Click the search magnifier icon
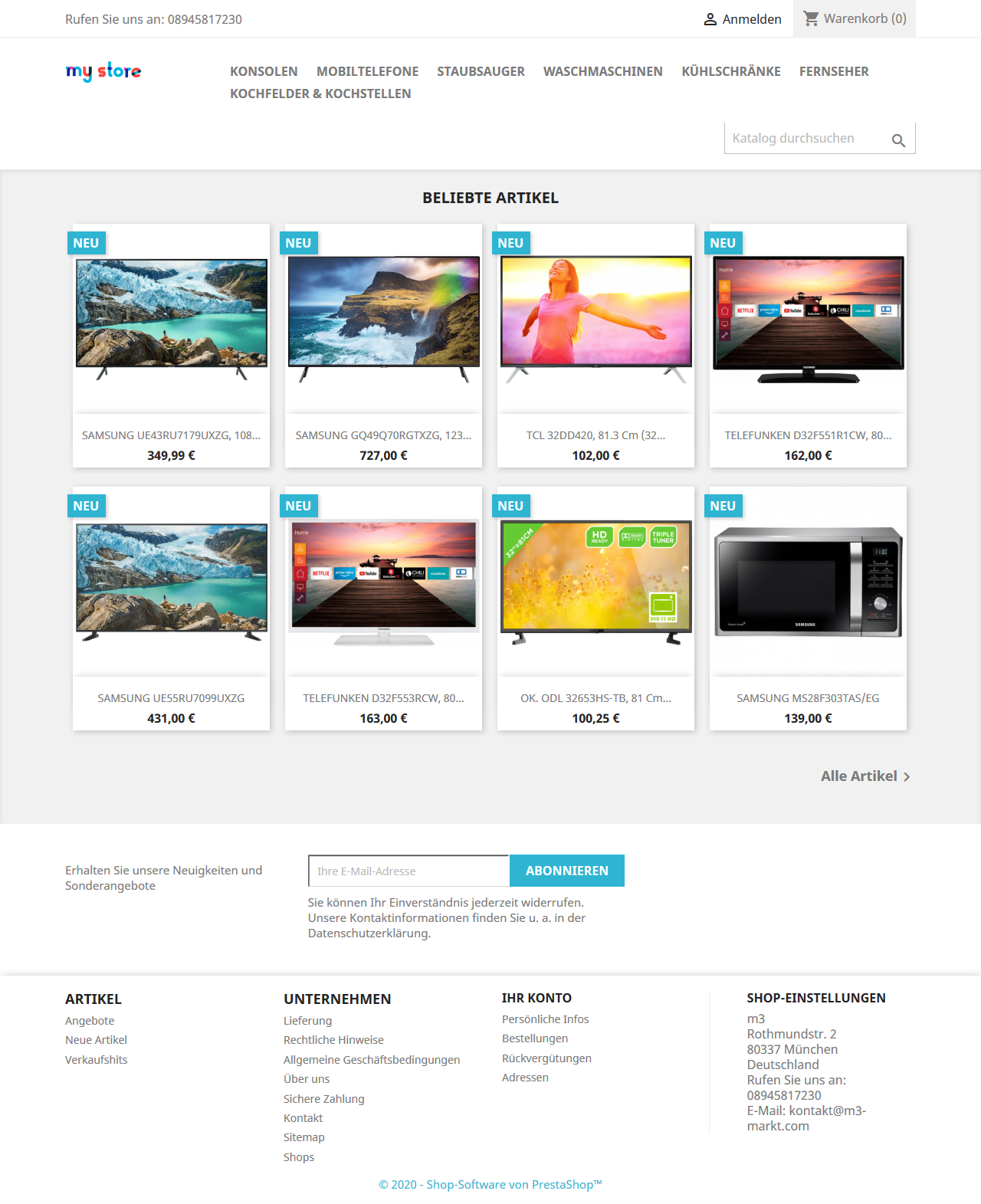This screenshot has width=981, height=1204. point(898,140)
